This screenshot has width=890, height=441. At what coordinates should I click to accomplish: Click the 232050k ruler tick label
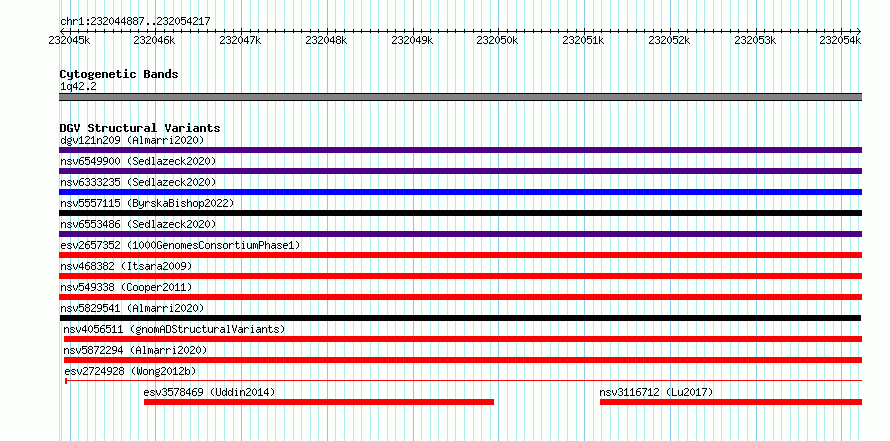point(497,40)
